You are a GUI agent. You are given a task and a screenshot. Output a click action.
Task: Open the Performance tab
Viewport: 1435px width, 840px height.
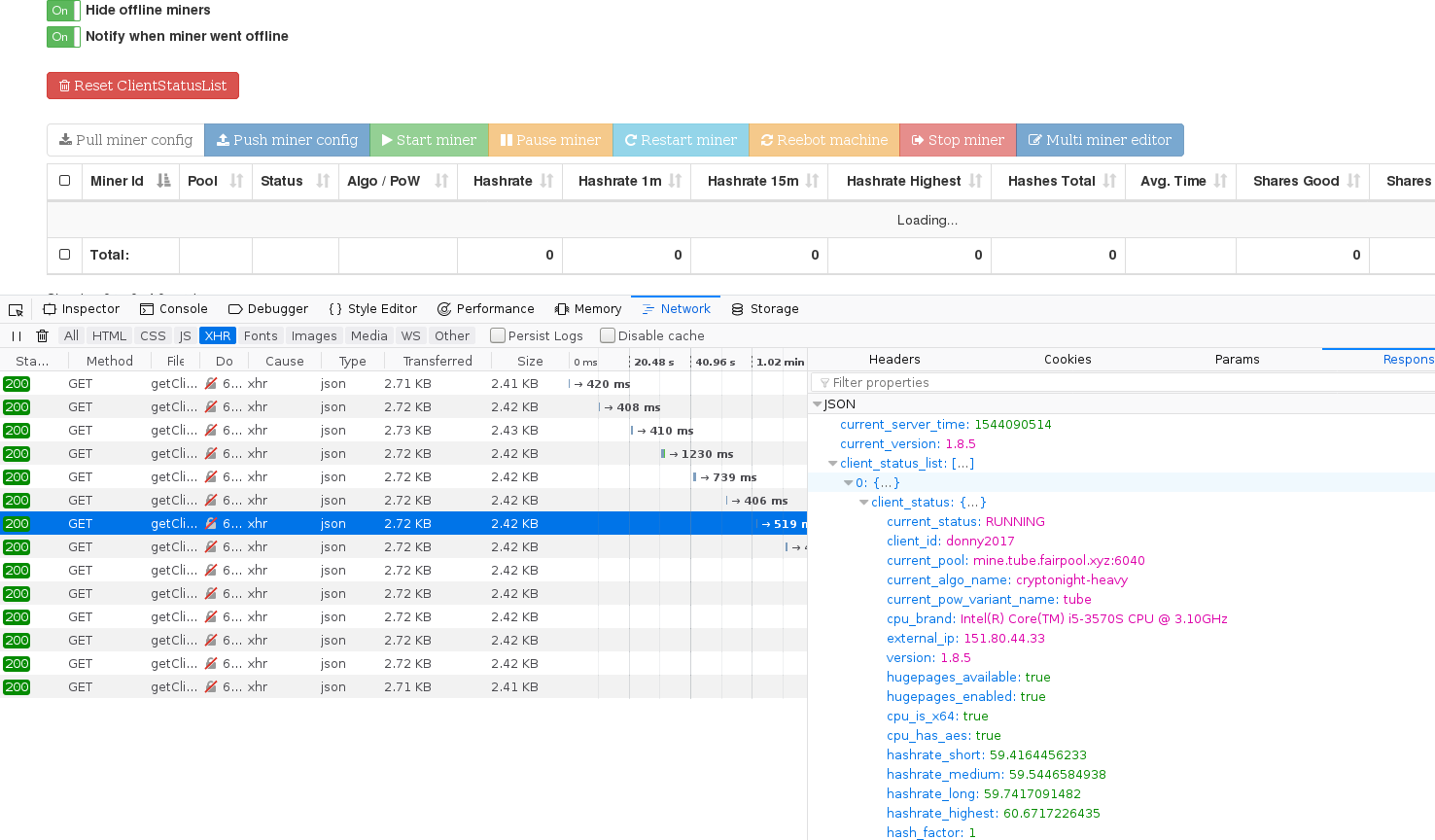pos(486,309)
